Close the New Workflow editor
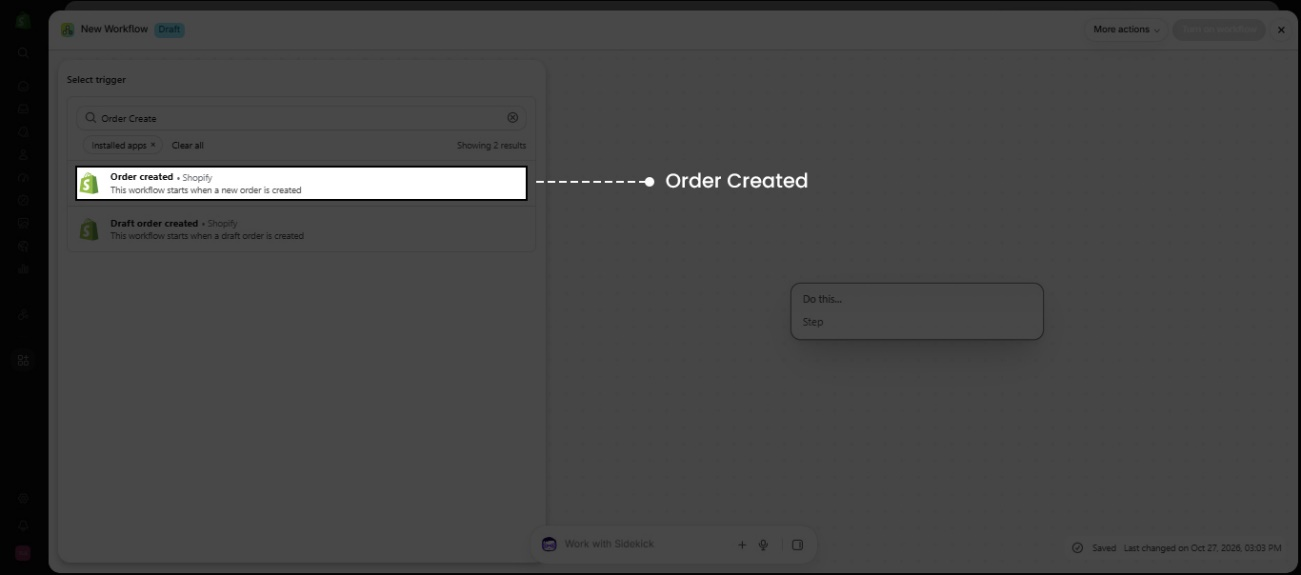 click(1282, 30)
